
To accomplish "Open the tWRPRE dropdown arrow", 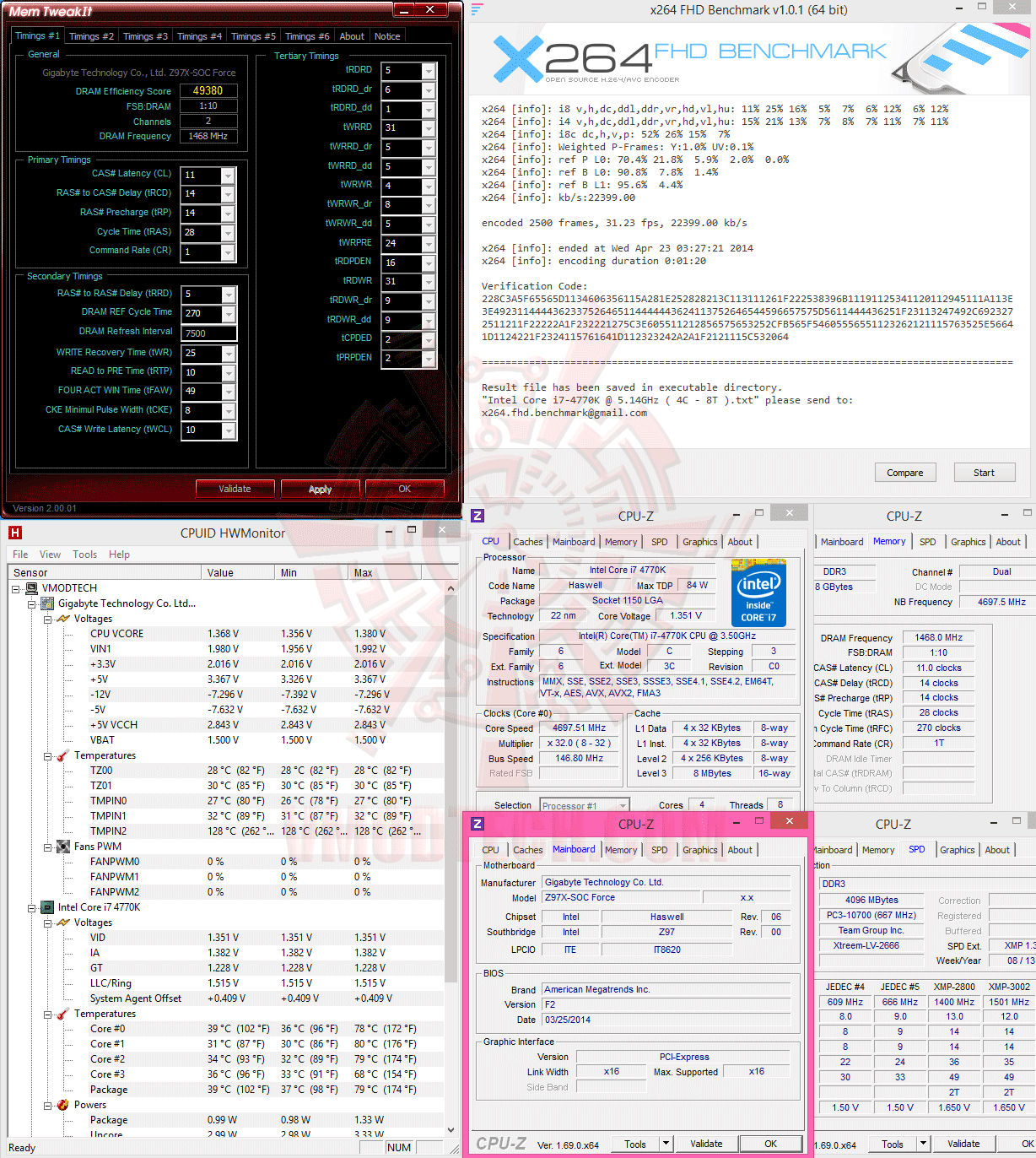I will click(429, 244).
